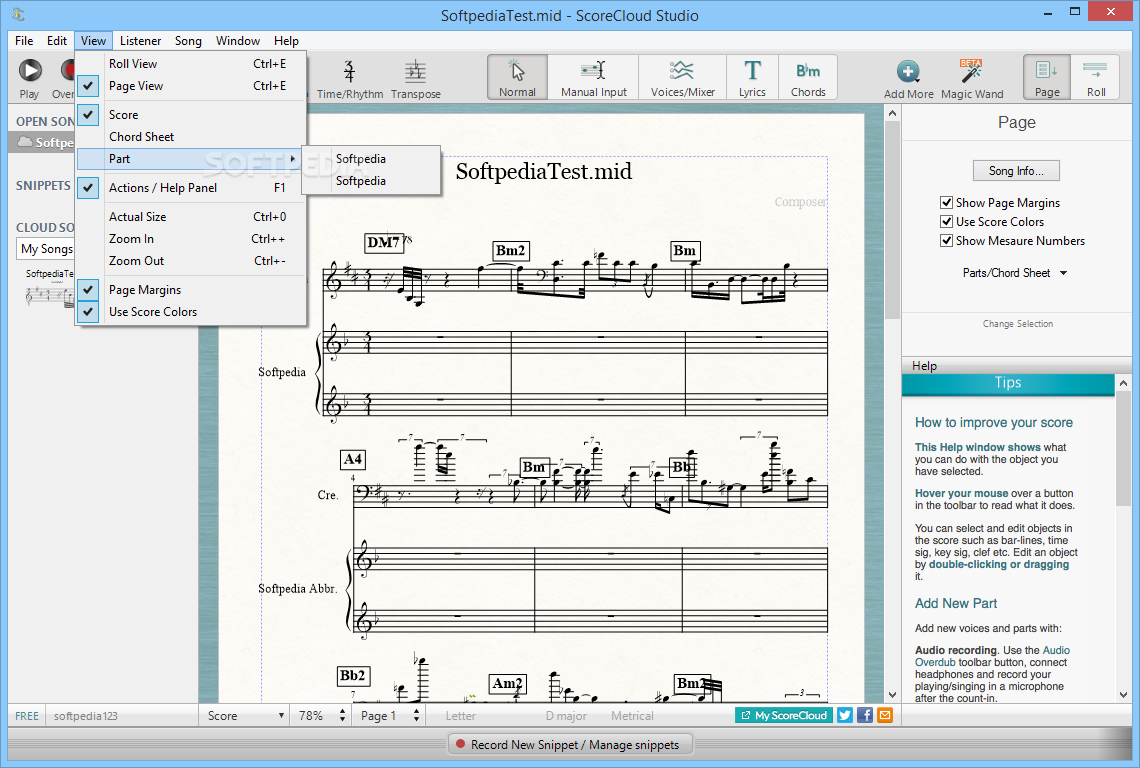This screenshot has height=768, width=1140.
Task: Open the Parts/Chord Sheet dropdown
Action: (x=1015, y=273)
